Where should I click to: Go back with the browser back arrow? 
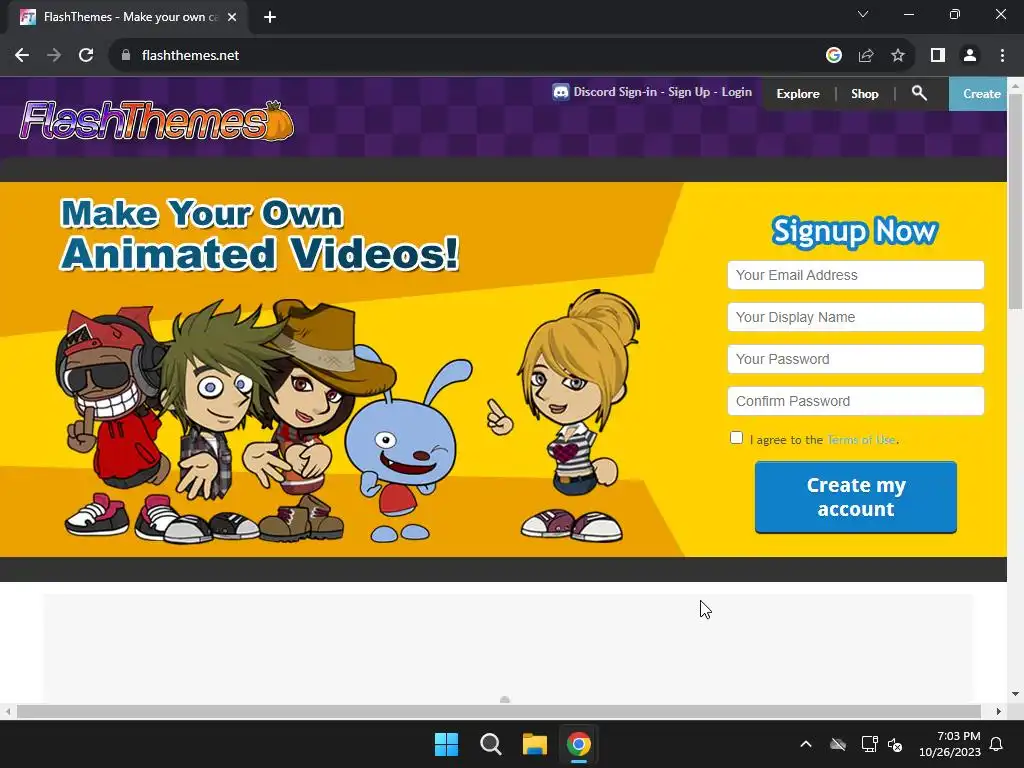pyautogui.click(x=22, y=56)
